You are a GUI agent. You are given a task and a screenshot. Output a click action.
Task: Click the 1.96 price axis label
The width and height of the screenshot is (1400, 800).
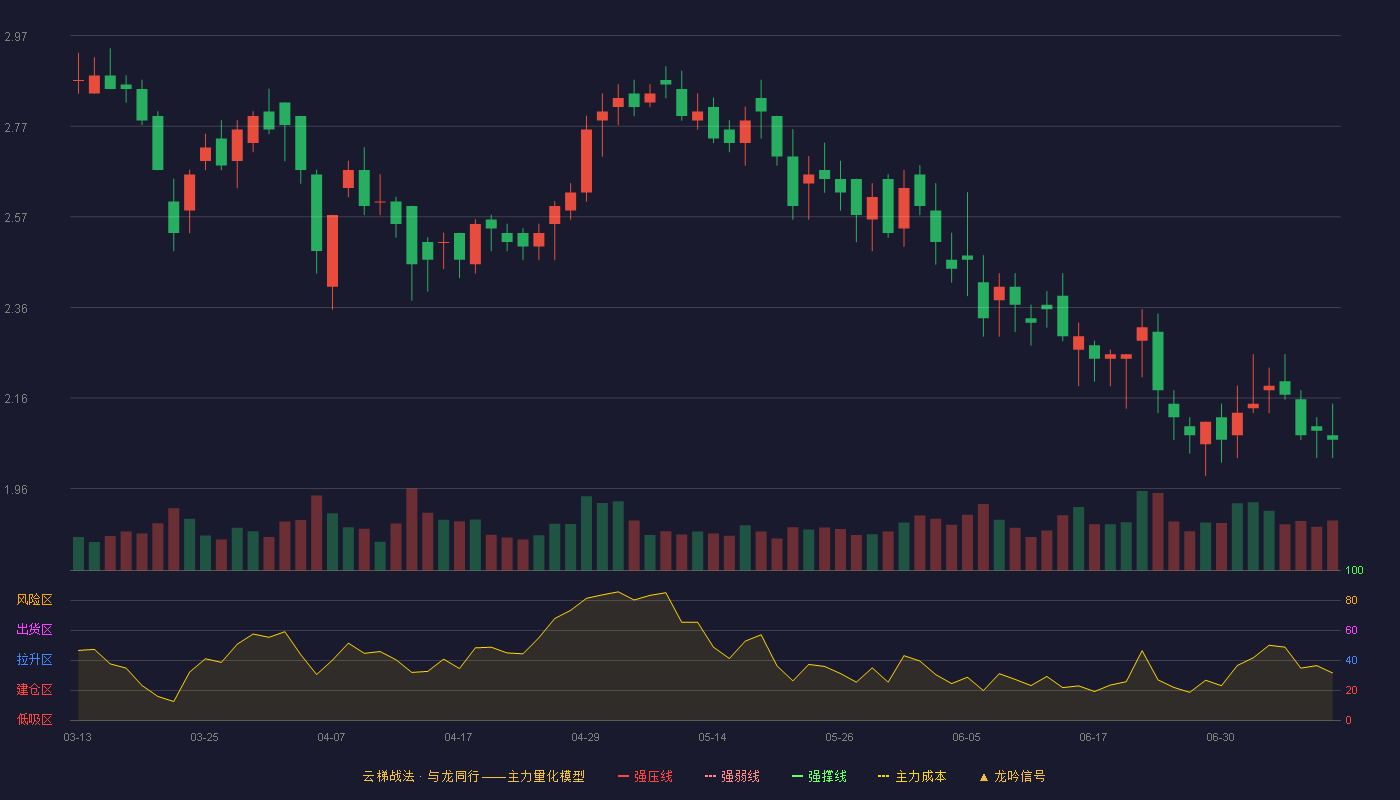[x=16, y=490]
